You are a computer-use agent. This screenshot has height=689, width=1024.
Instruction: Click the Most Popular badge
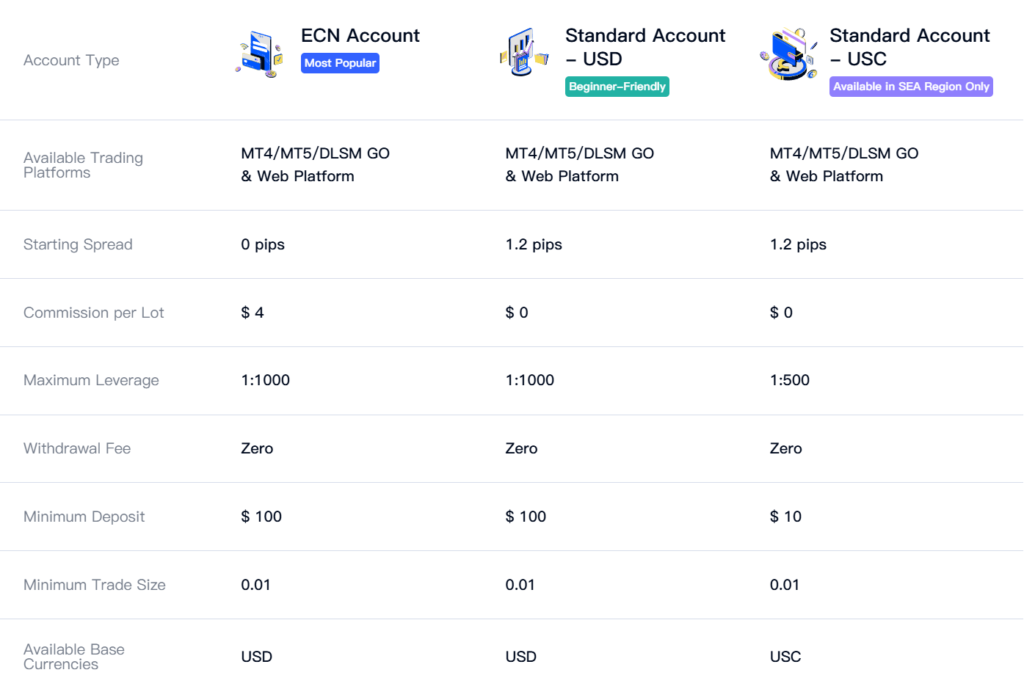[340, 63]
